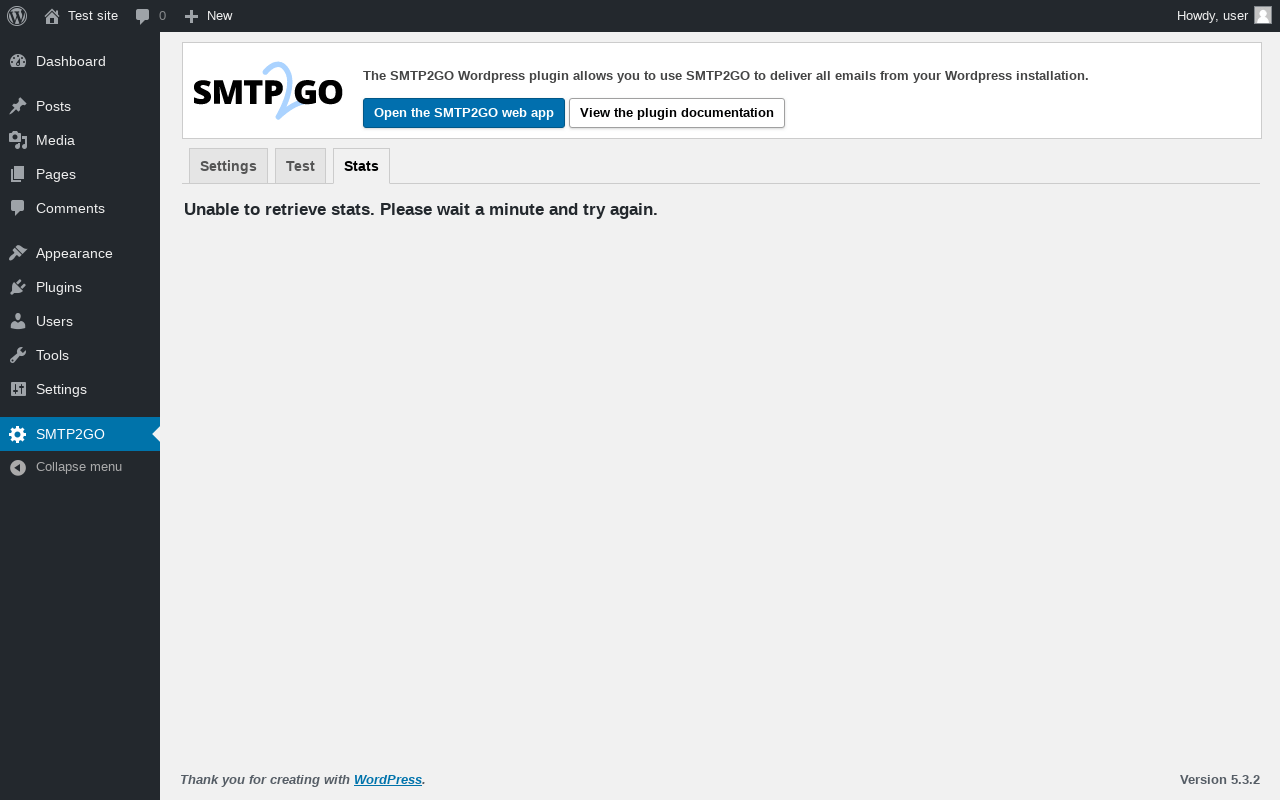The height and width of the screenshot is (800, 1280).
Task: Click the Dashboard gauge icon
Action: tap(18, 61)
